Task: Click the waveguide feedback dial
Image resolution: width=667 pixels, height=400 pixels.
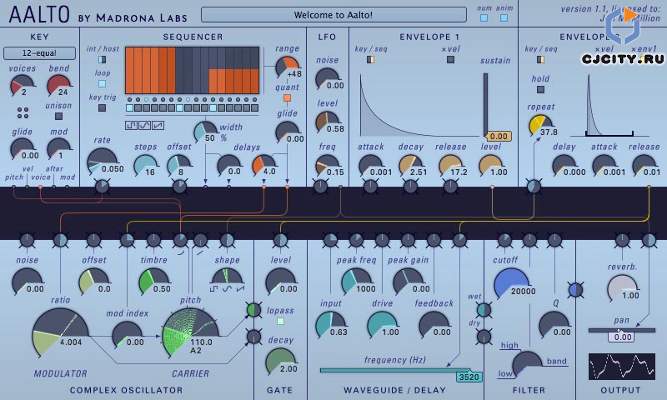Action: click(x=434, y=325)
